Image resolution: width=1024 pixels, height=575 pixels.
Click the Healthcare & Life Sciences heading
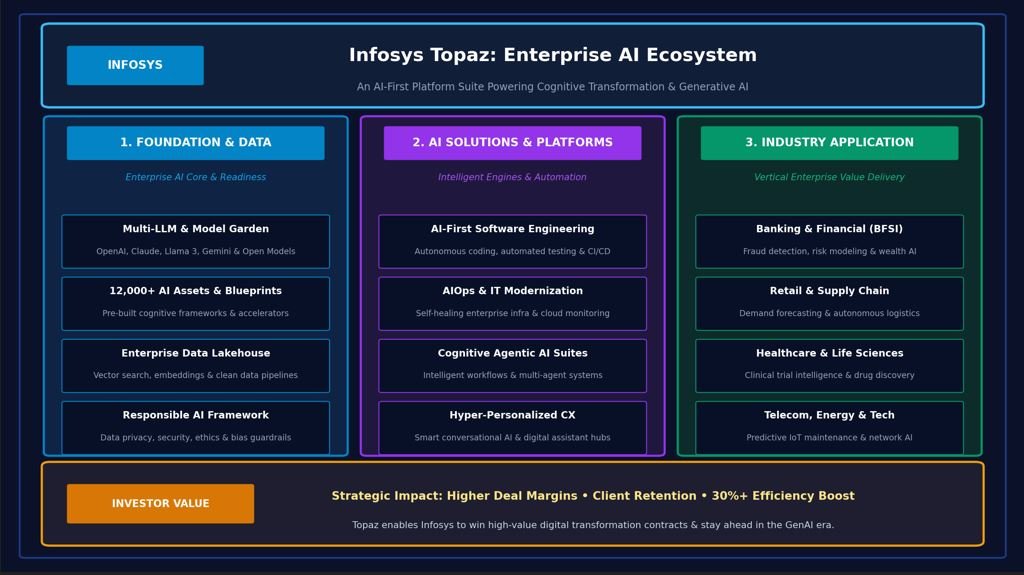click(829, 353)
